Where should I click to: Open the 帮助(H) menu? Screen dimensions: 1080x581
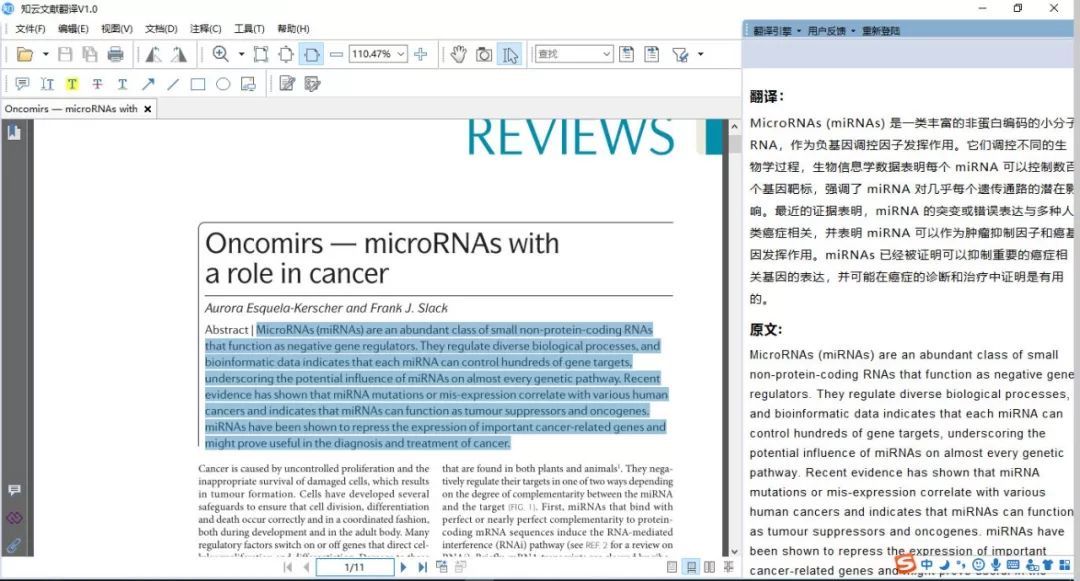tap(293, 28)
